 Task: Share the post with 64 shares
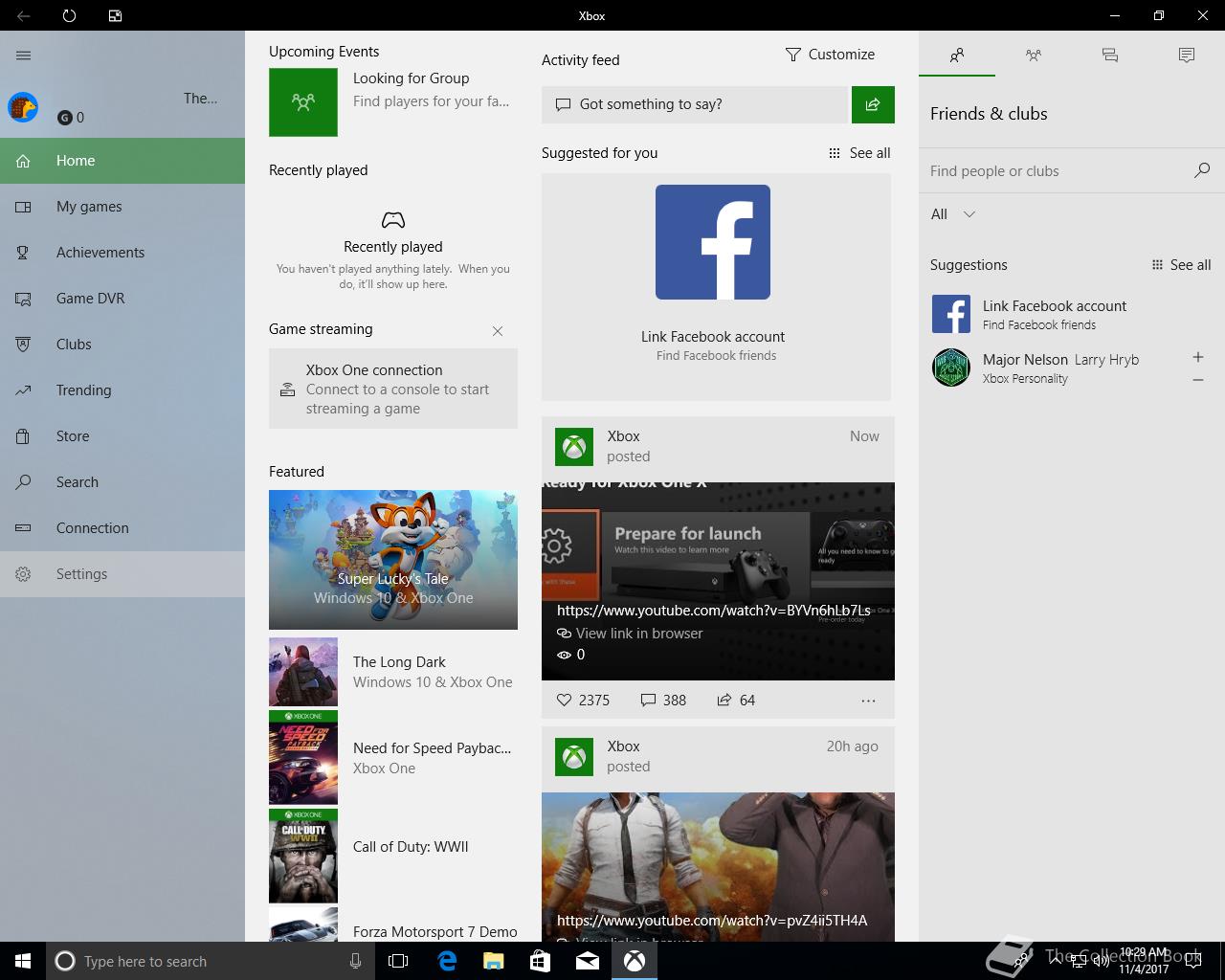click(x=736, y=701)
